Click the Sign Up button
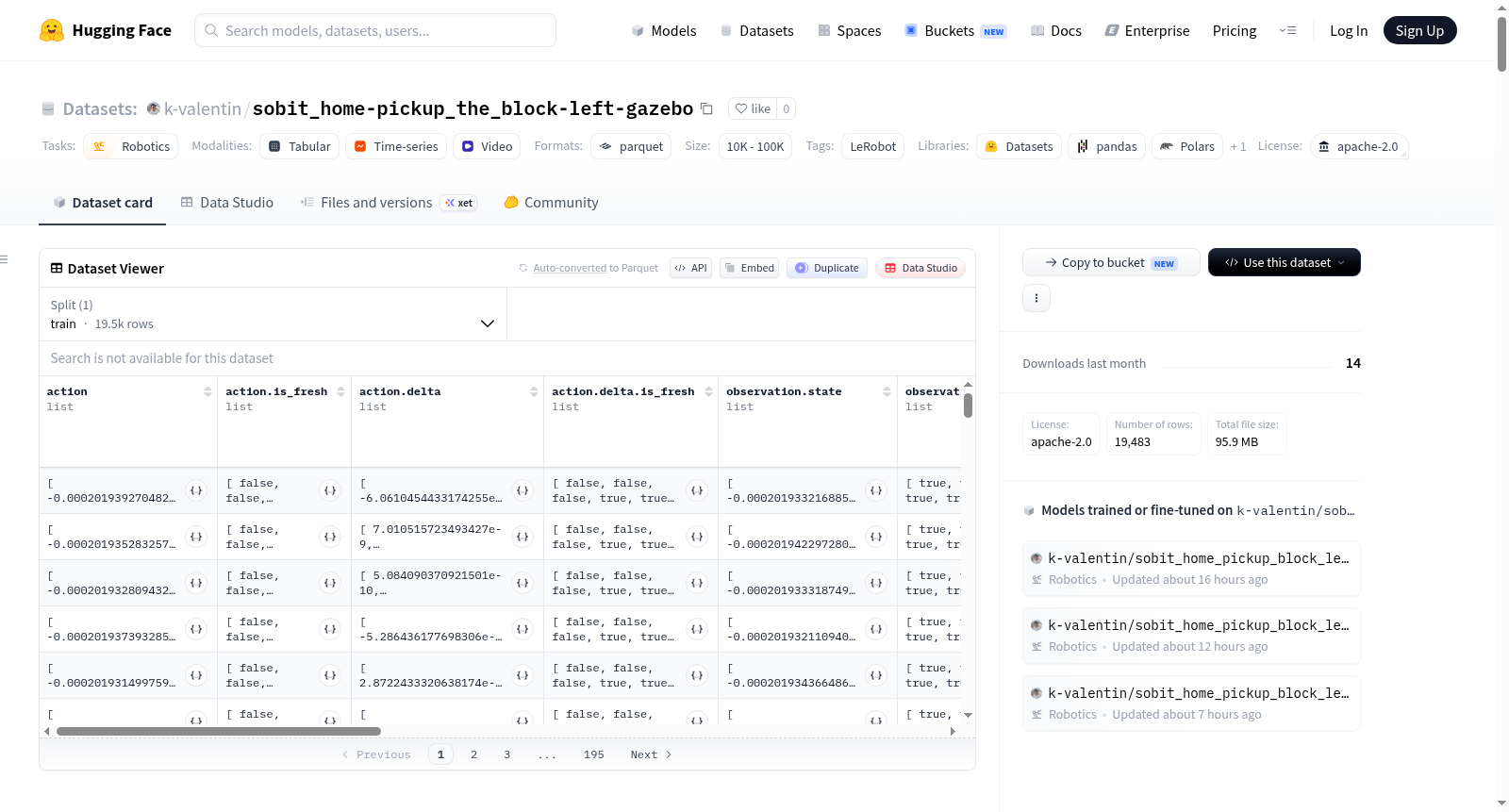1509x812 pixels. coord(1419,30)
